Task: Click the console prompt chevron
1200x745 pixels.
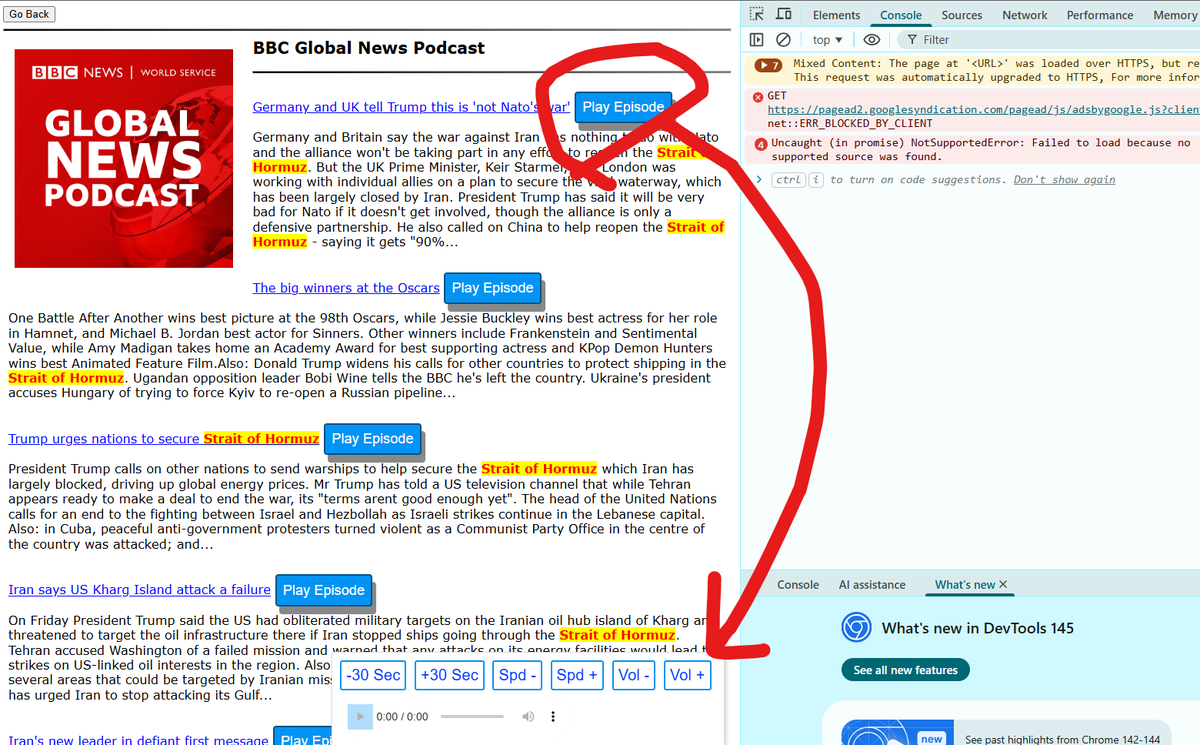Action: pyautogui.click(x=759, y=179)
